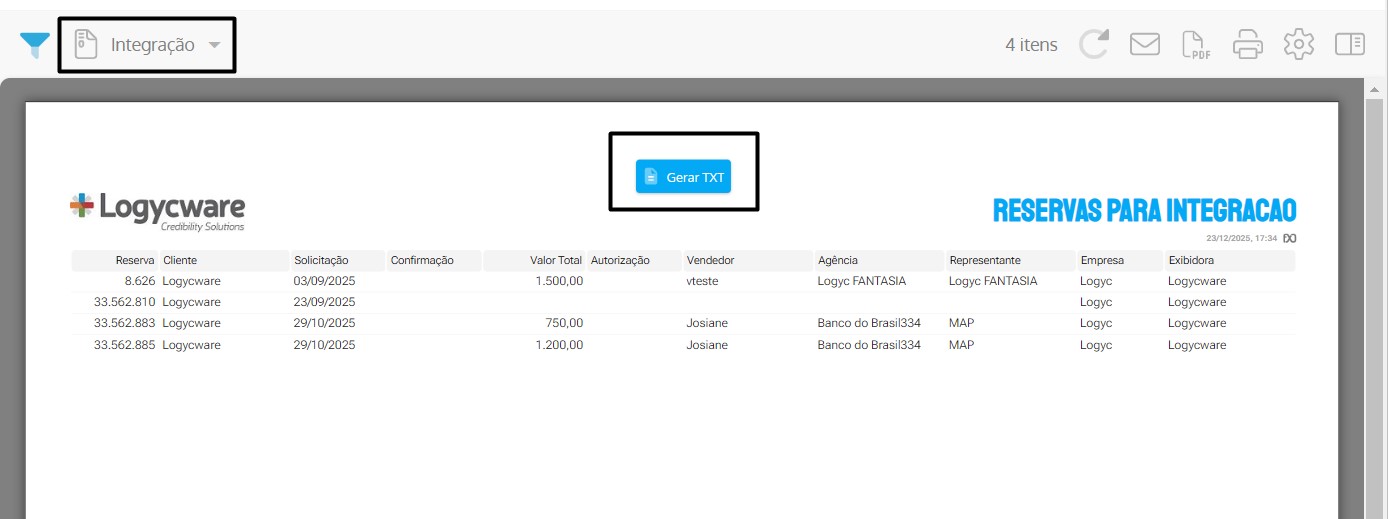The width and height of the screenshot is (1388, 519).
Task: Export the report to PDF
Action: pos(1195,45)
